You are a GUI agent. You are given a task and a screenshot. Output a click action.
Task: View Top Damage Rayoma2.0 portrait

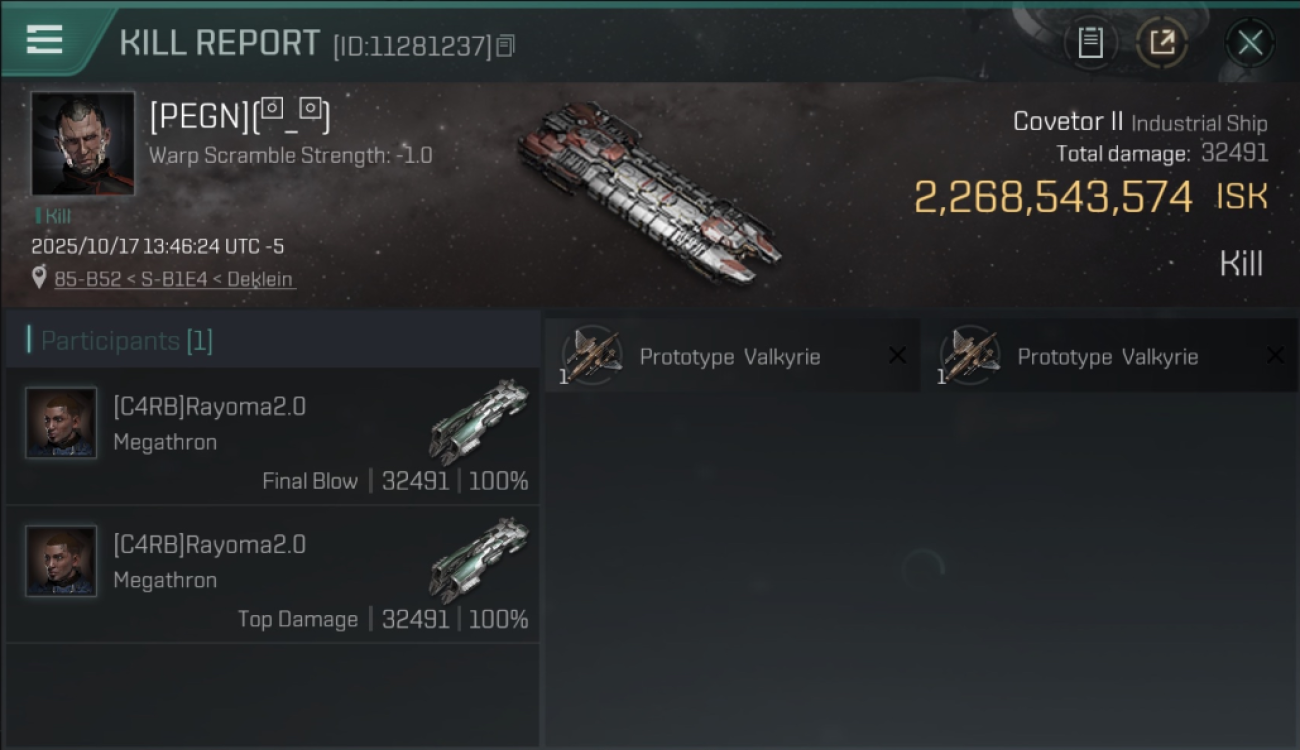(61, 561)
